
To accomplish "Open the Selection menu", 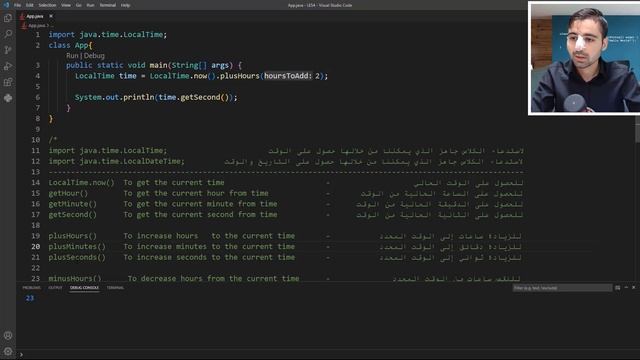I will click(47, 5).
